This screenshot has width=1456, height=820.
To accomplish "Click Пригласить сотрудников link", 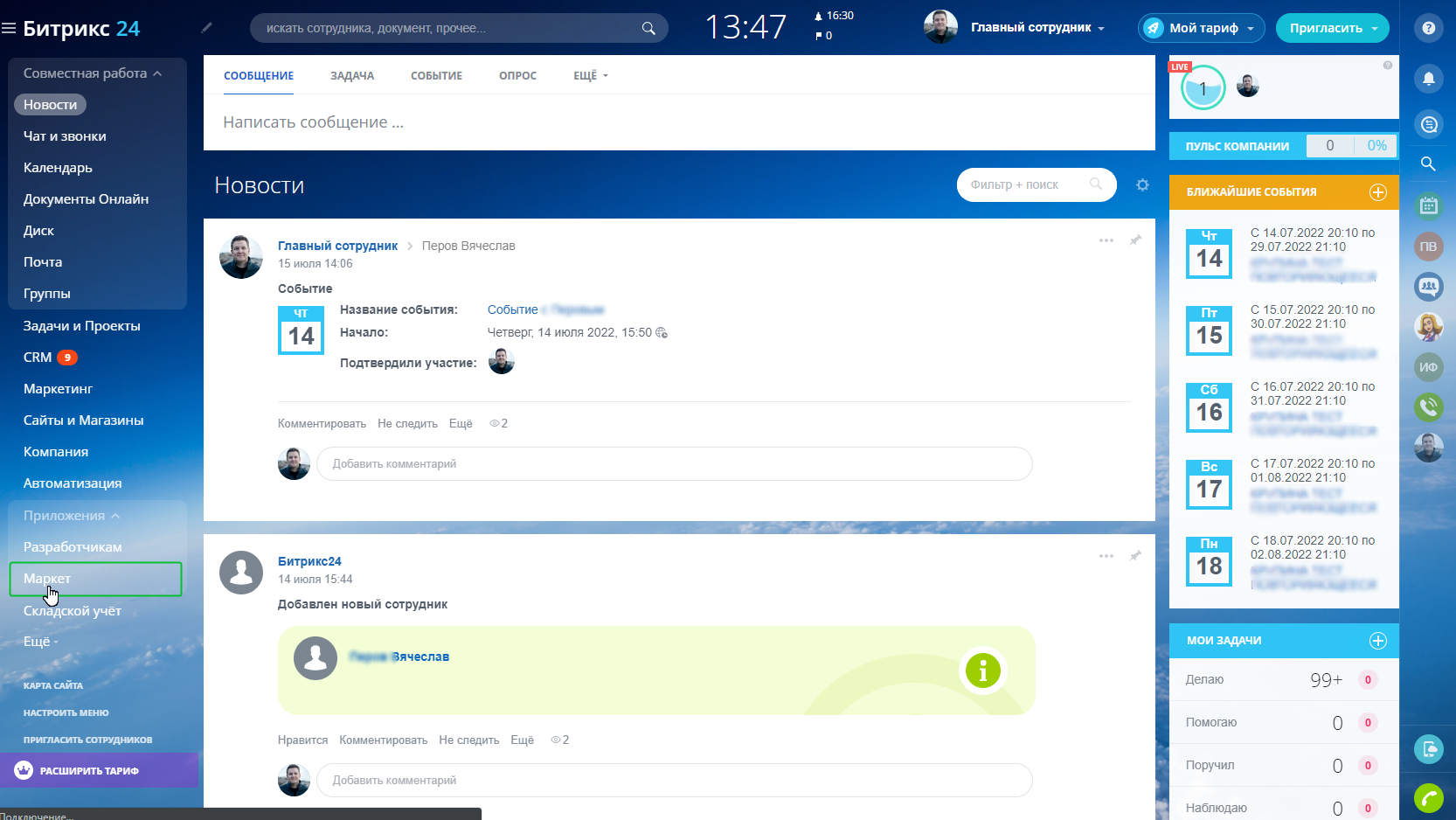I will coord(87,740).
